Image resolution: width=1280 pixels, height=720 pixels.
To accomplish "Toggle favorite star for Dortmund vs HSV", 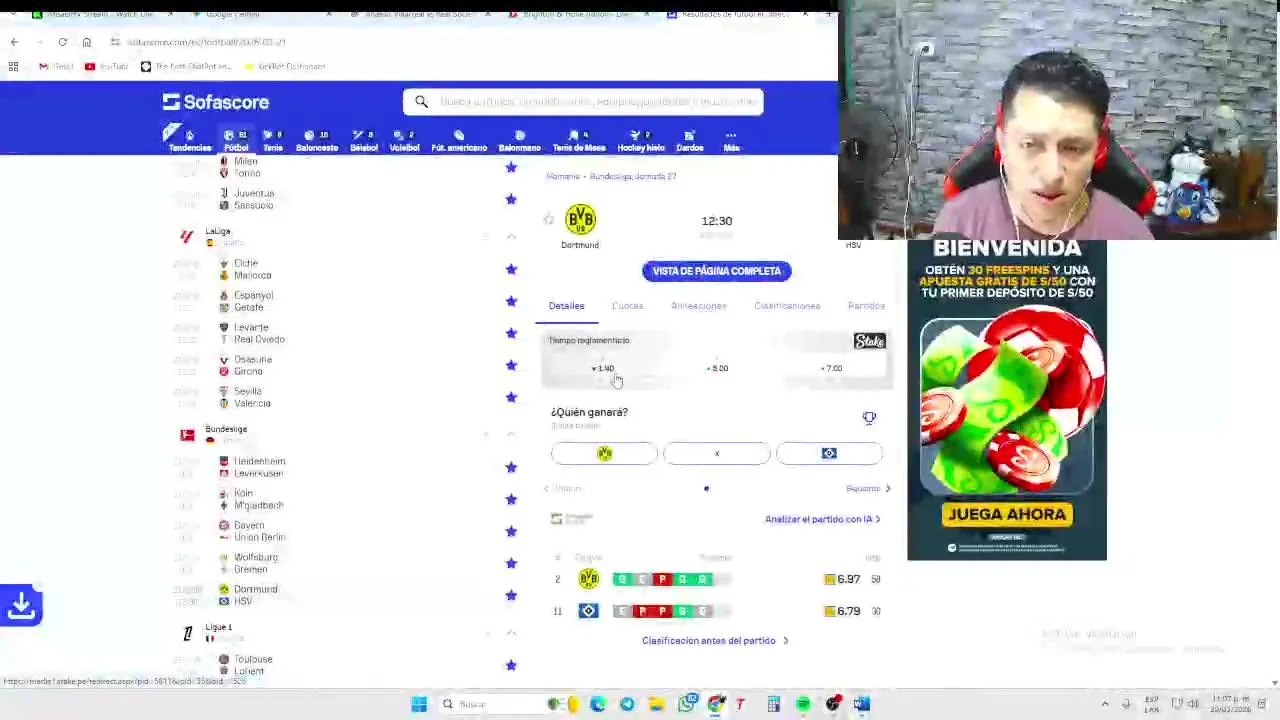I will pyautogui.click(x=511, y=595).
